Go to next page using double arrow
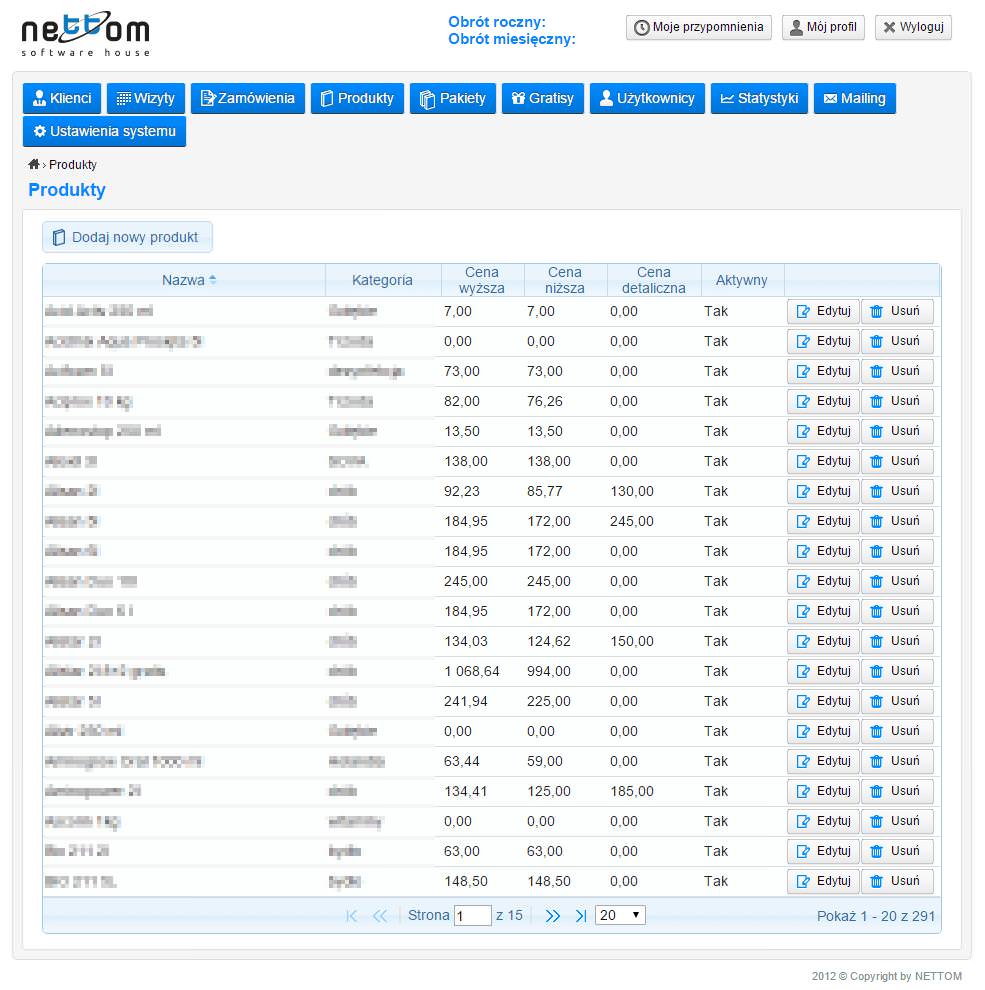This screenshot has width=985, height=990. pos(553,916)
